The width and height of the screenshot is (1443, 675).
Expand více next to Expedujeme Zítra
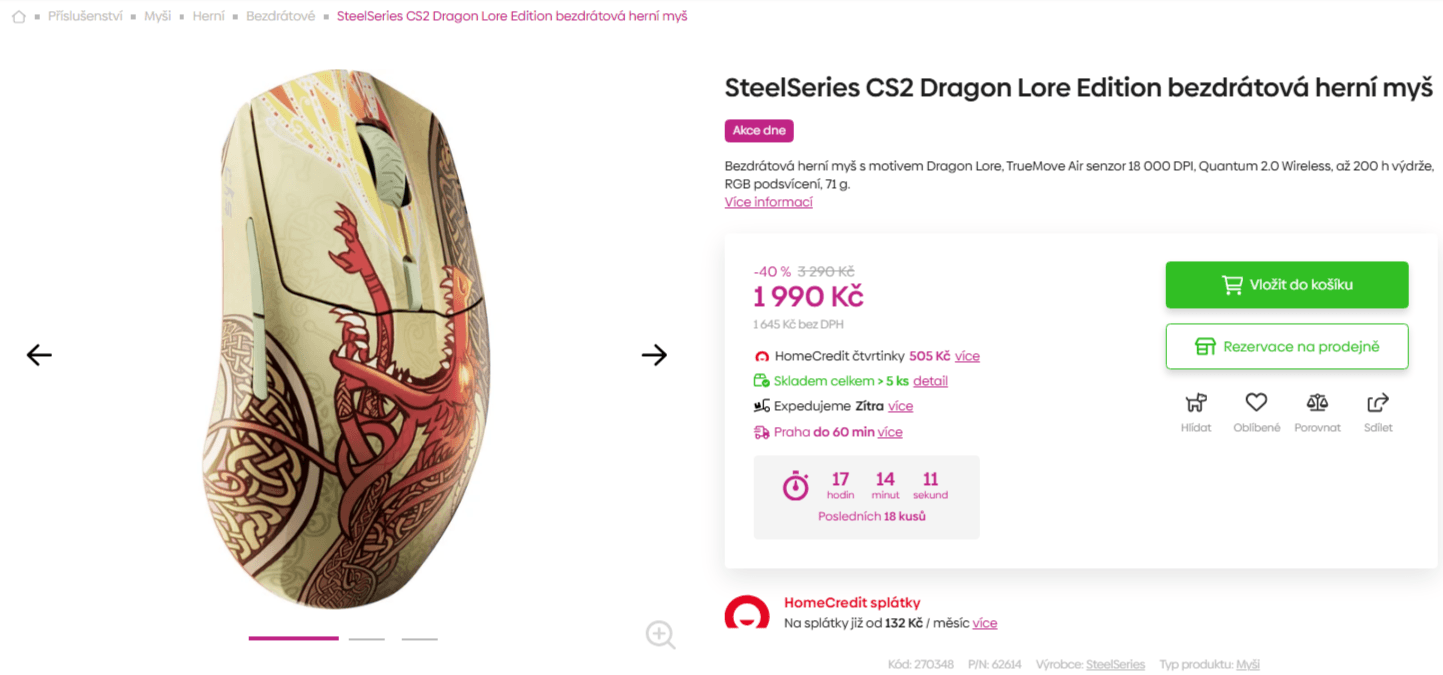click(x=899, y=406)
